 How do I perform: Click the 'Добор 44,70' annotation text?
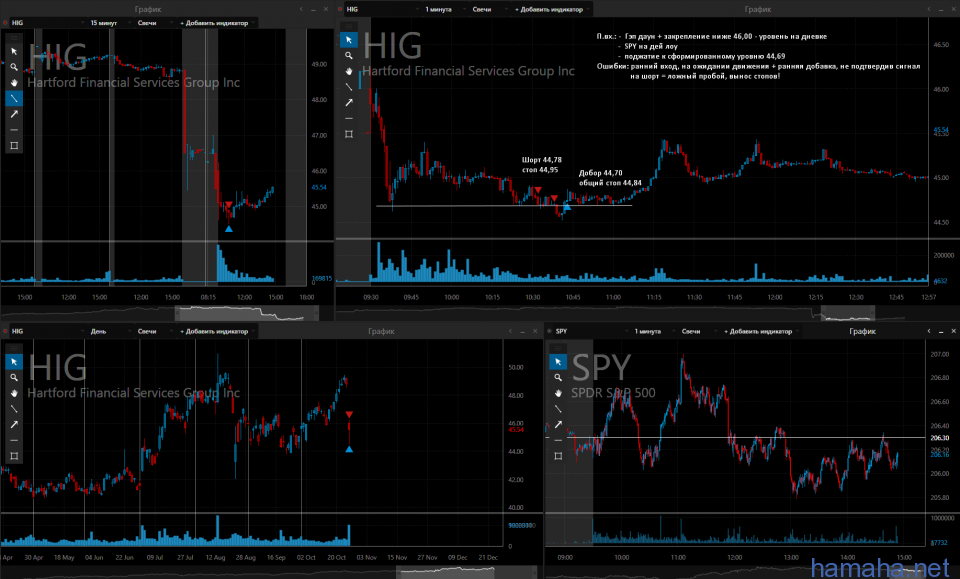coord(601,173)
